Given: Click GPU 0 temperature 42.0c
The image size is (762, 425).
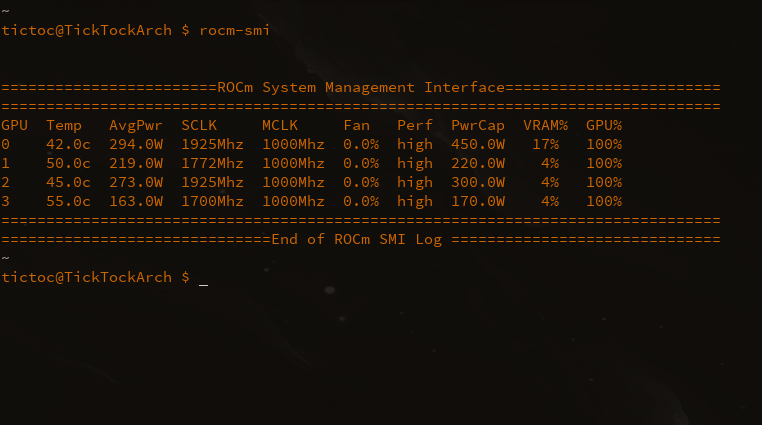Looking at the screenshot, I should [x=68, y=144].
